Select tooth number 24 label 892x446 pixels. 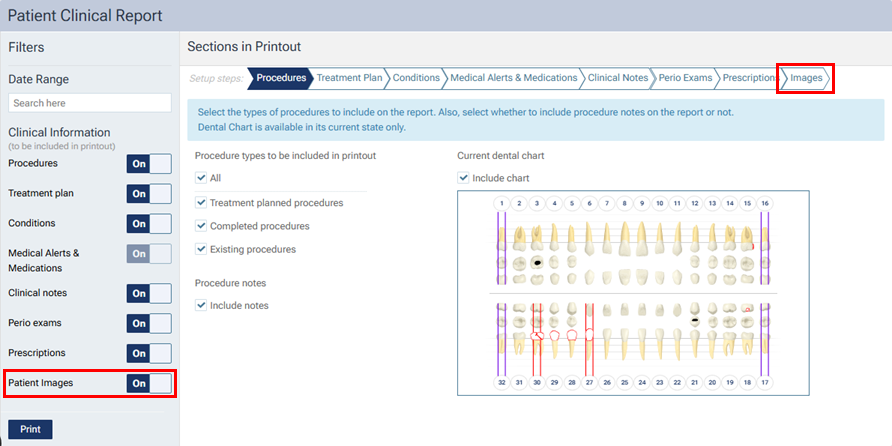tap(642, 382)
